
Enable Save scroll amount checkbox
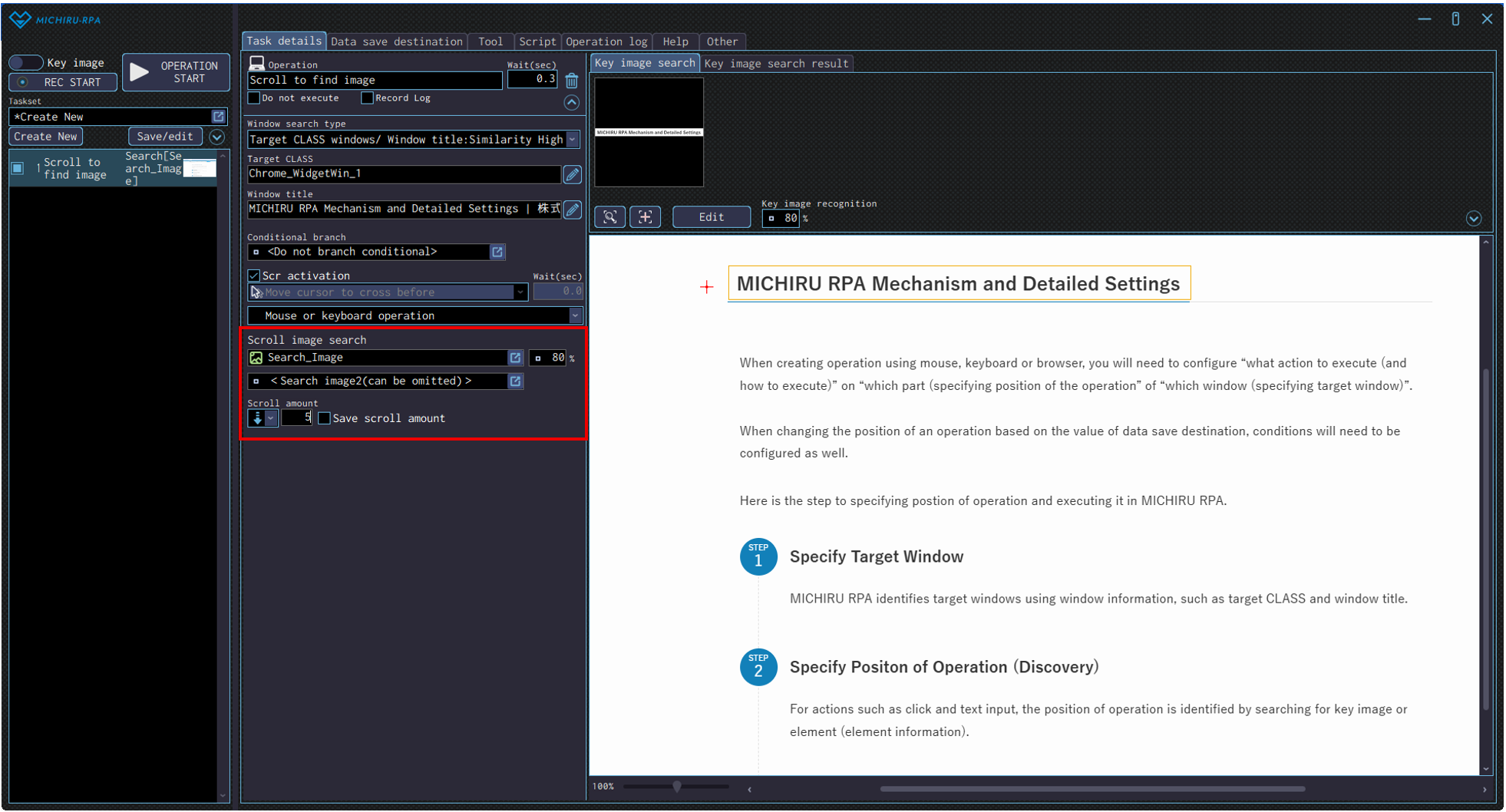point(325,418)
